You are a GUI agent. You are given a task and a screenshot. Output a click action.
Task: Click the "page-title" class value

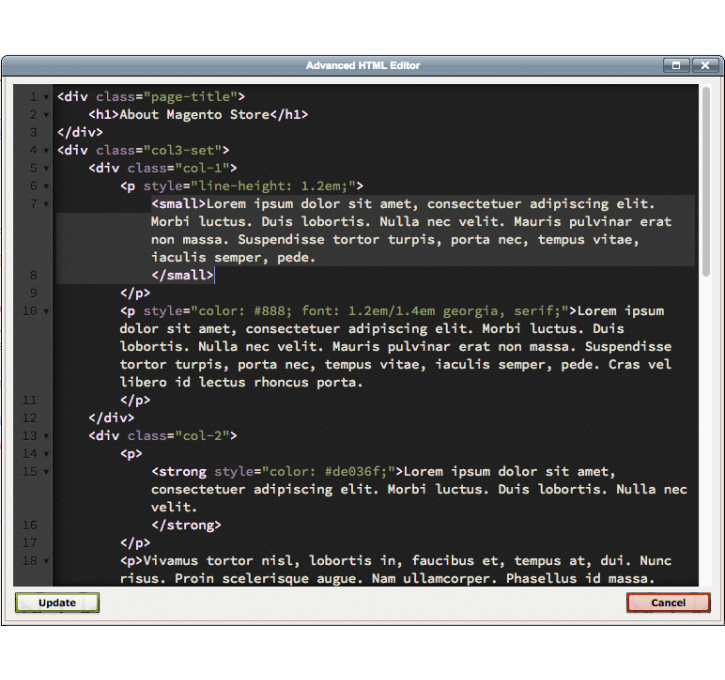190,97
